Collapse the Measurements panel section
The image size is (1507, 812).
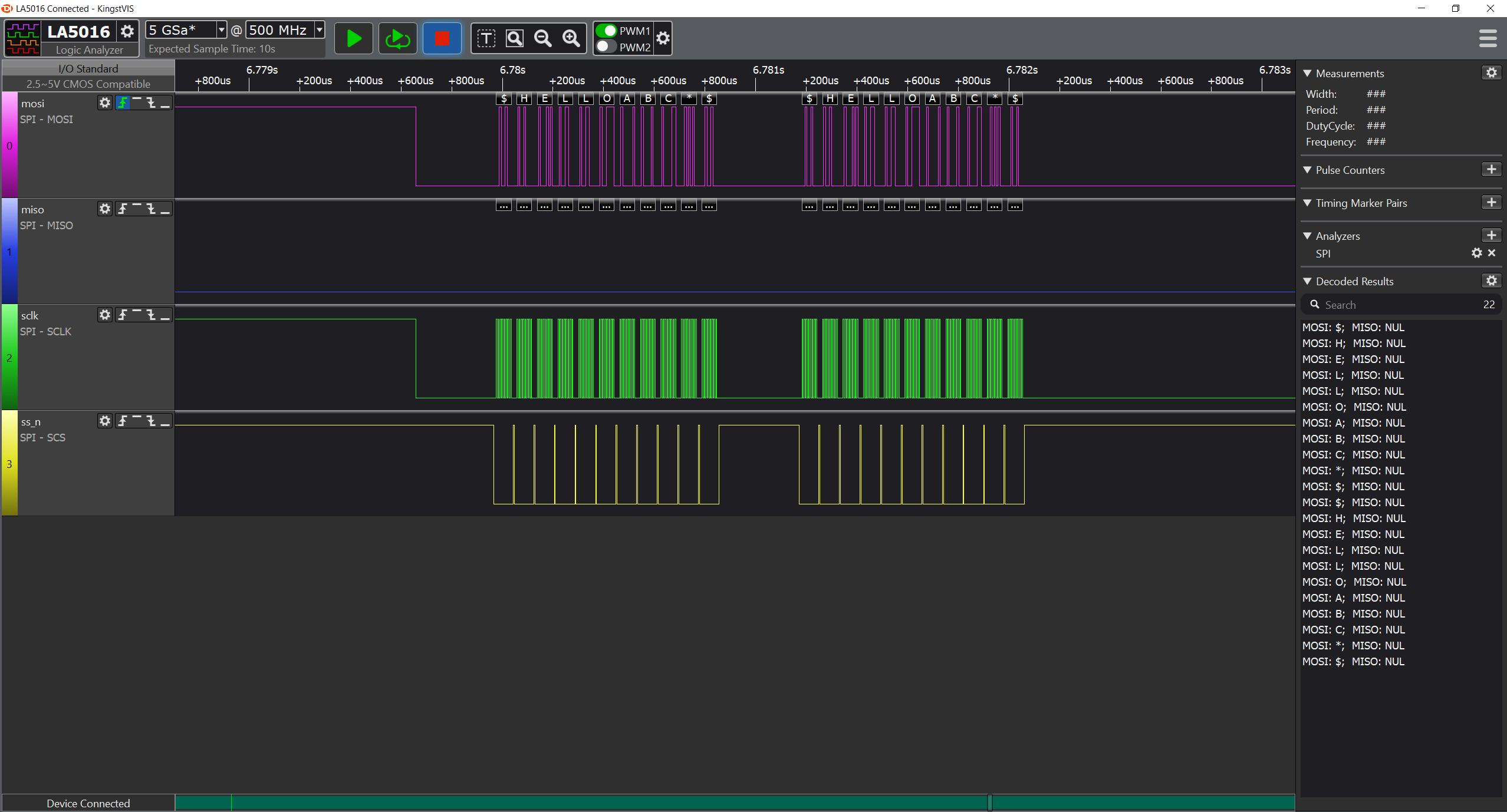click(1307, 74)
